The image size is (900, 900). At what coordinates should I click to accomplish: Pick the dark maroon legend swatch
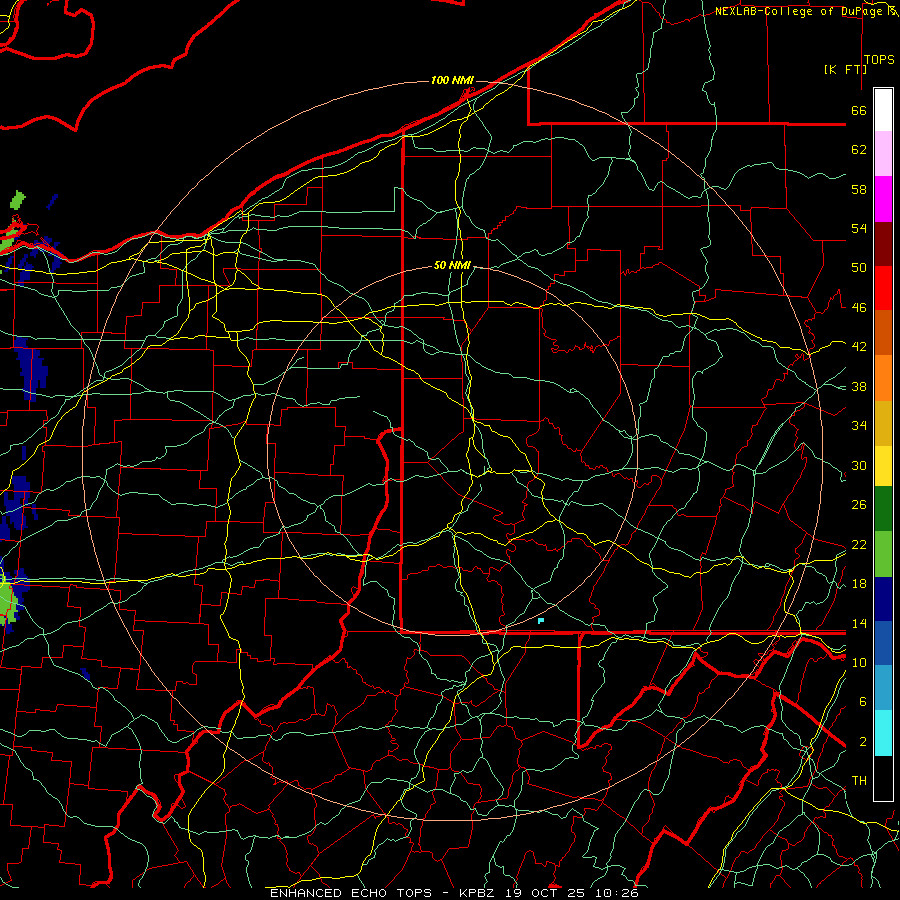tap(883, 243)
